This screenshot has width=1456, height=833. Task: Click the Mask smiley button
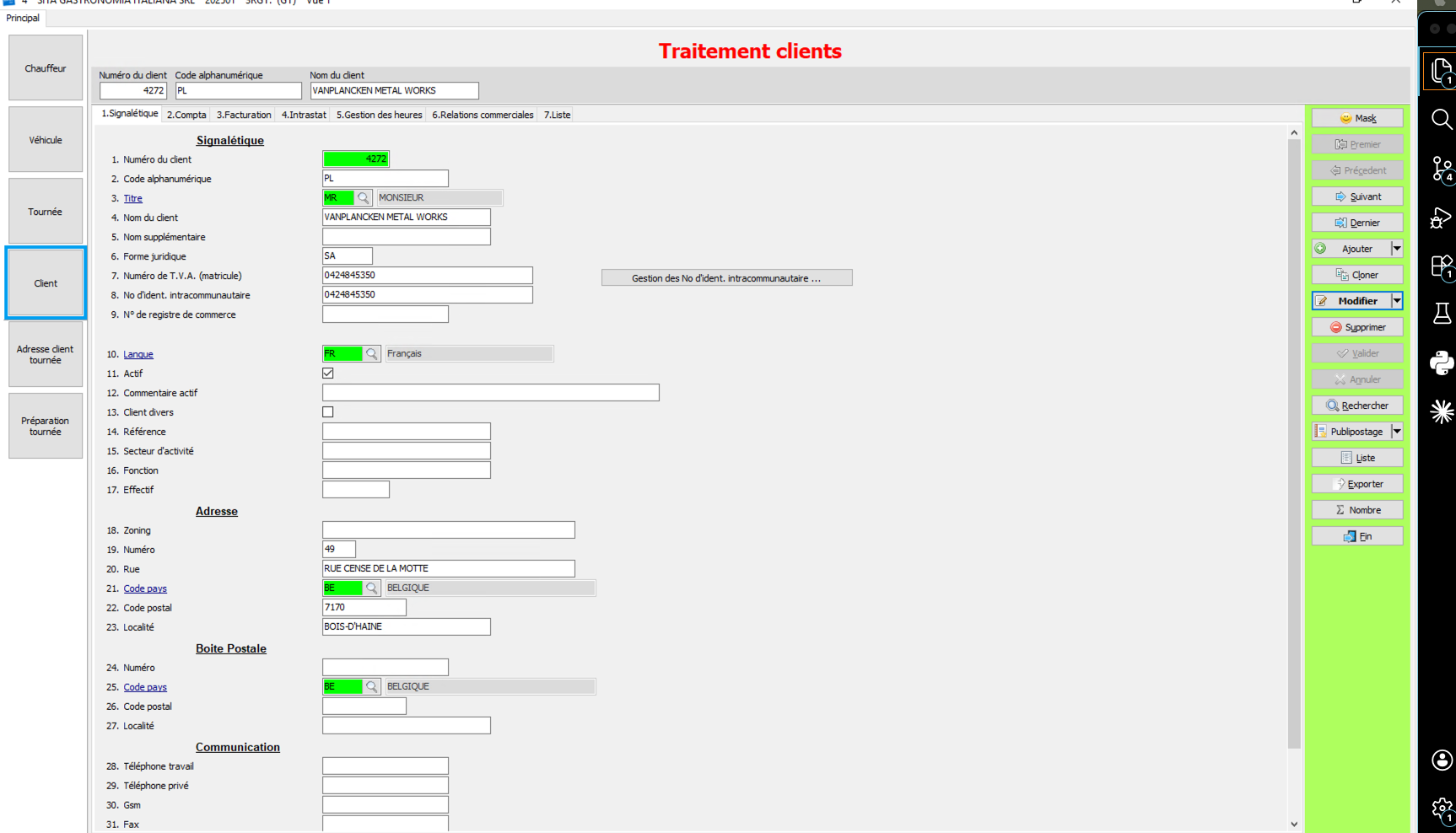click(x=1357, y=118)
